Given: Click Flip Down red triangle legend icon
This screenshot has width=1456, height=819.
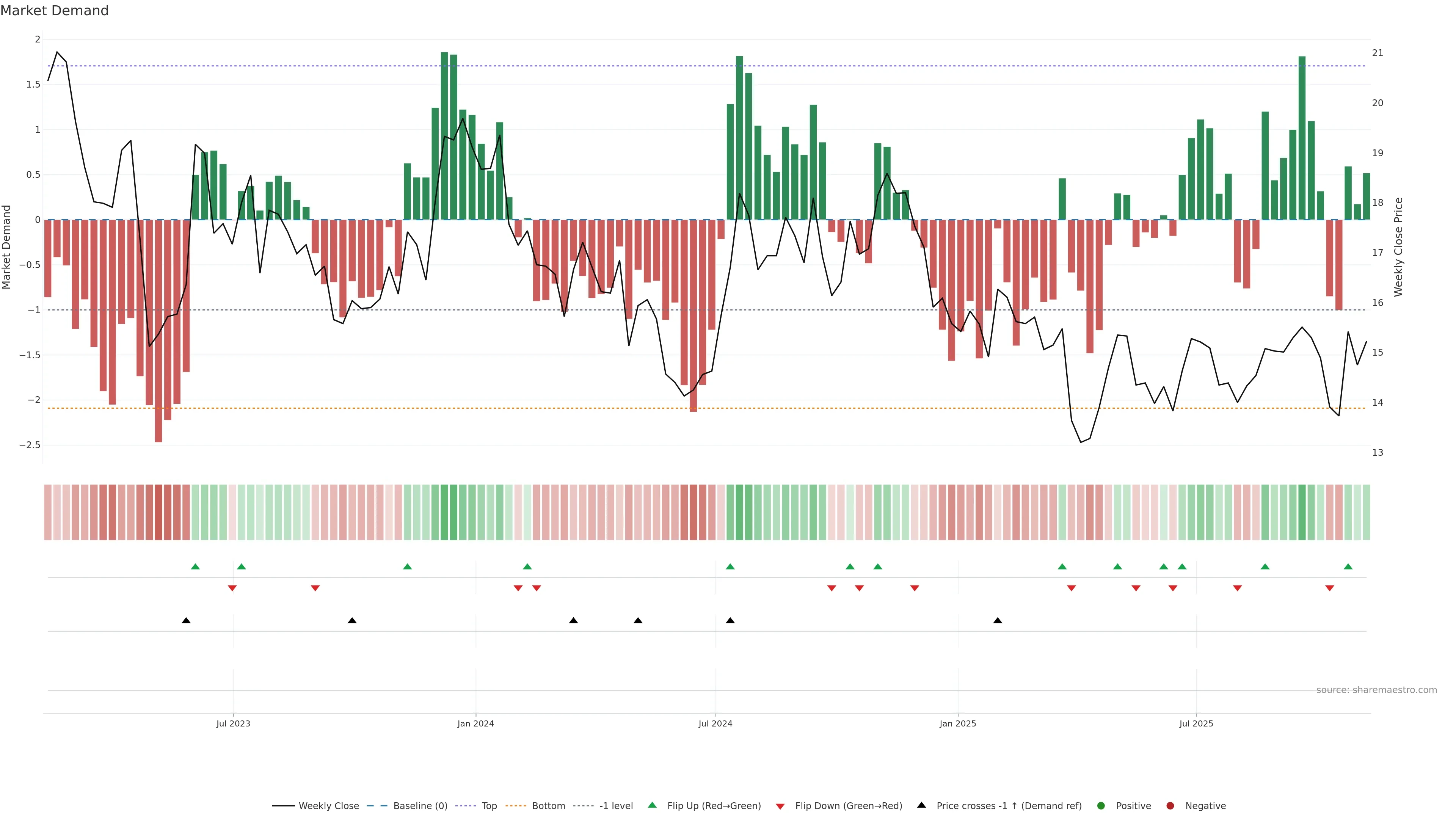Looking at the screenshot, I should pyautogui.click(x=780, y=806).
